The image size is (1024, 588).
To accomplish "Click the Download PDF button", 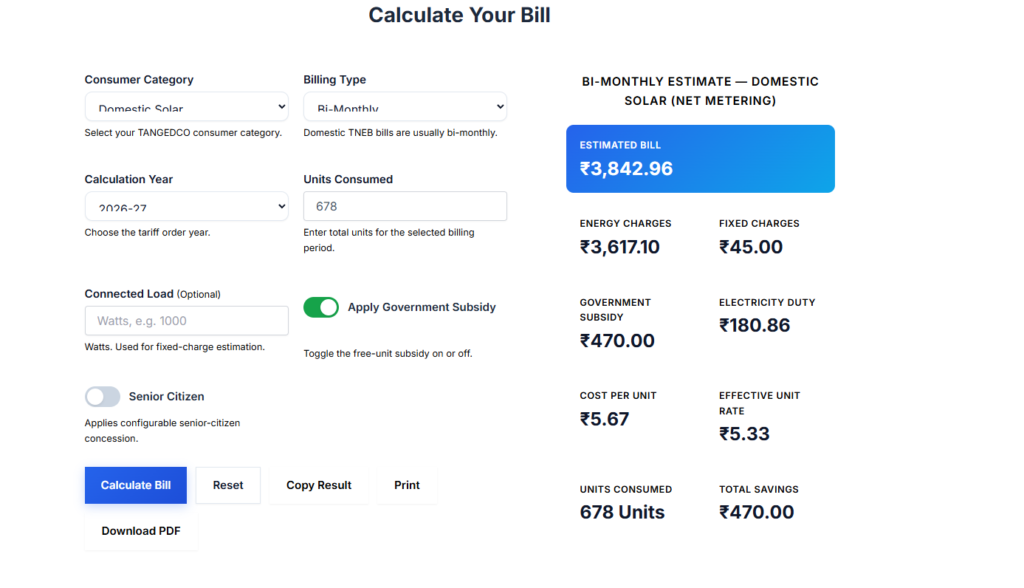I will [141, 531].
